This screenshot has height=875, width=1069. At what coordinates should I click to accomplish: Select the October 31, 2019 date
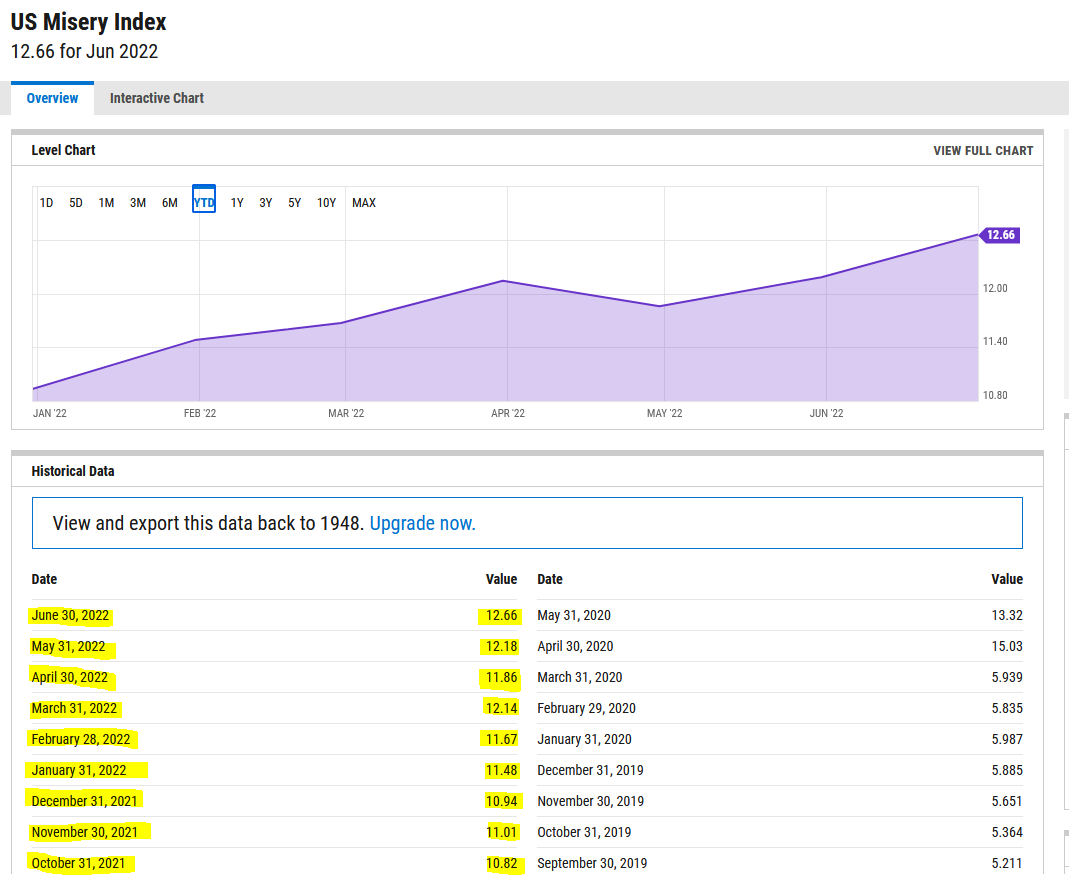[584, 832]
